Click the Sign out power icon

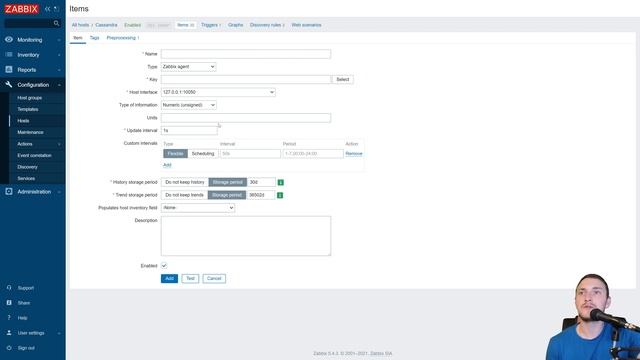9,348
